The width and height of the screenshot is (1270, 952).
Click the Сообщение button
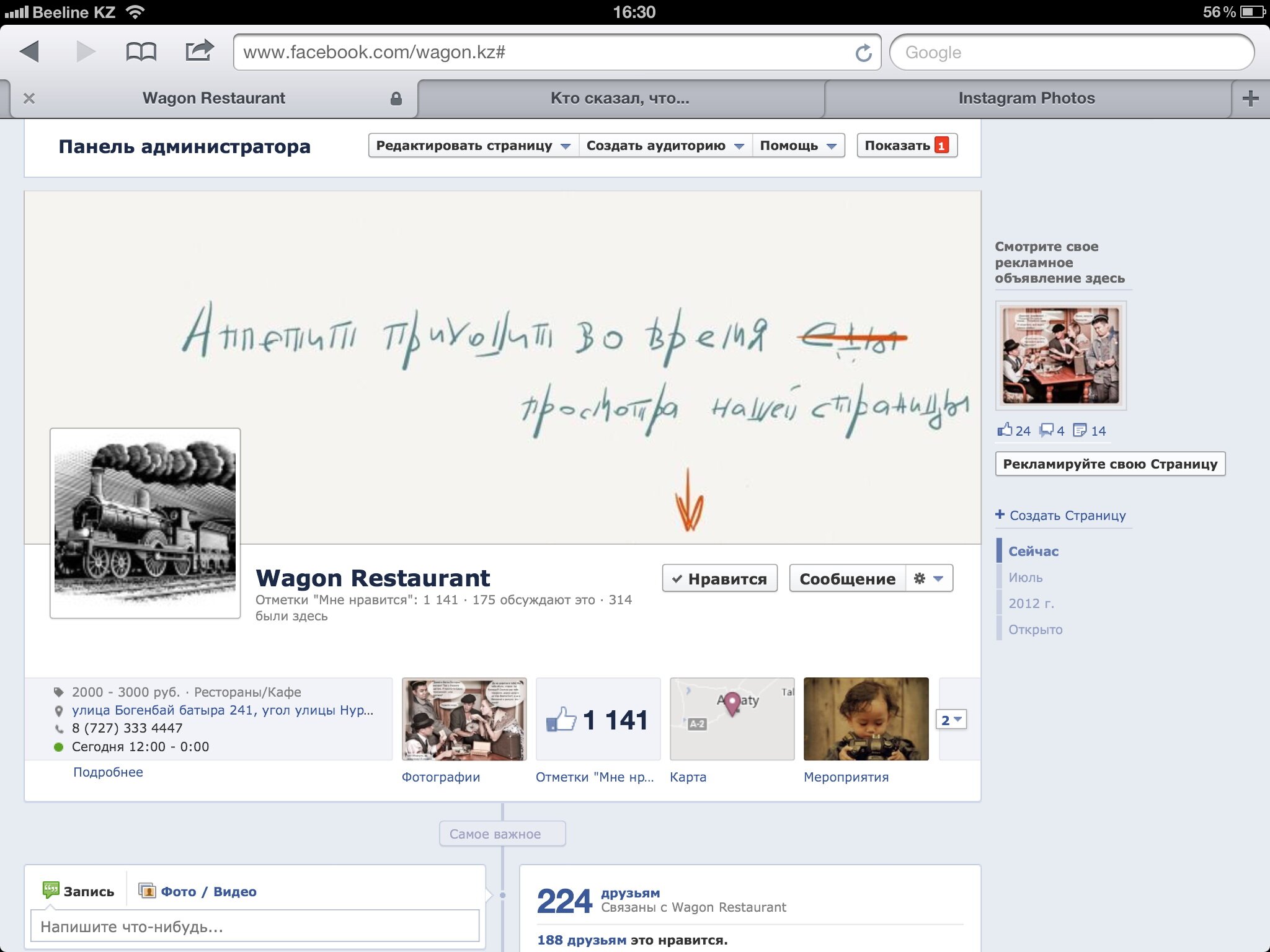(x=847, y=578)
